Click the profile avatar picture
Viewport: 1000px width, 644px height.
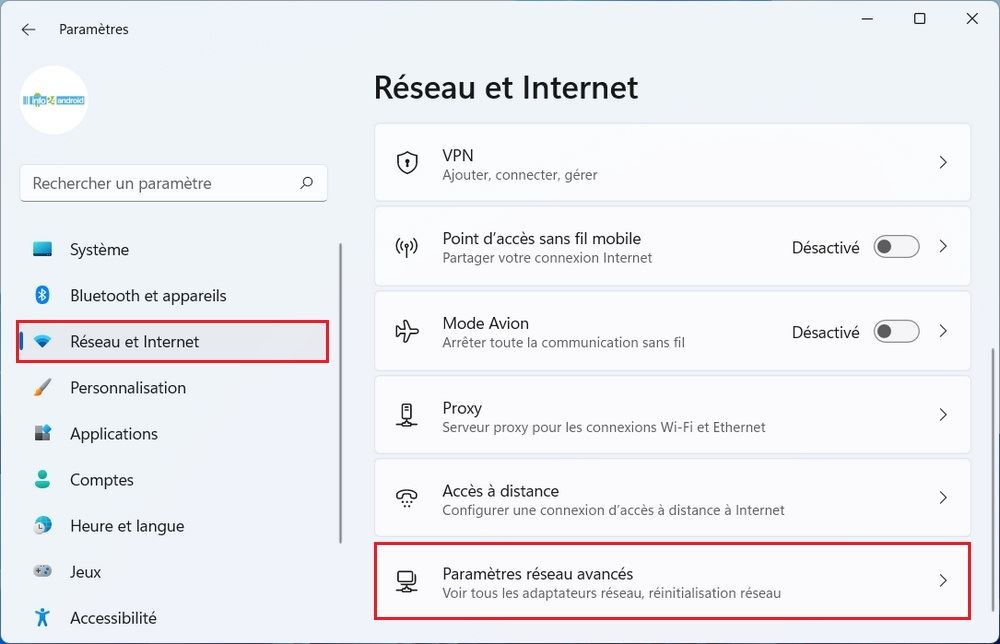[54, 100]
